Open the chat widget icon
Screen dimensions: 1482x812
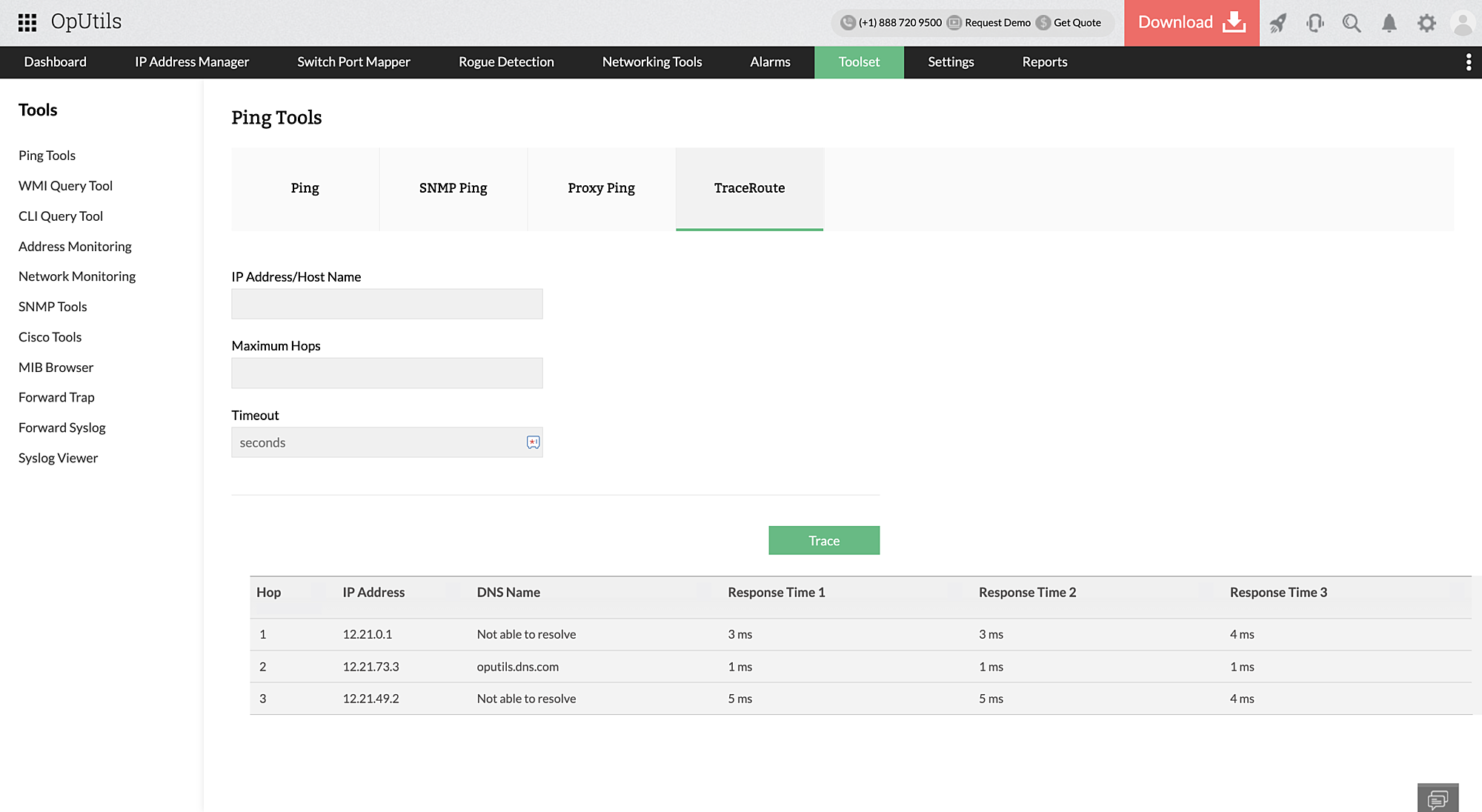coord(1438,799)
